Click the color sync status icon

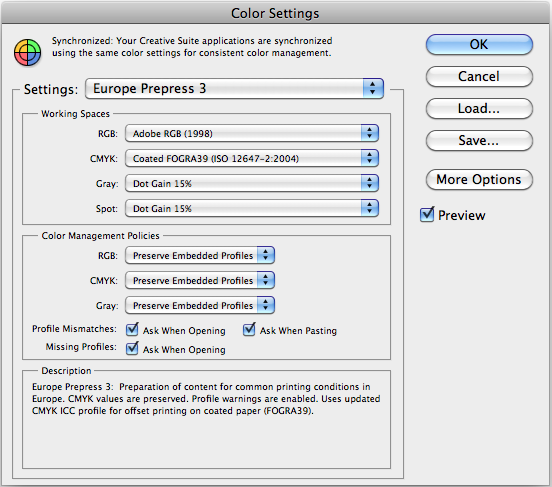pos(27,52)
